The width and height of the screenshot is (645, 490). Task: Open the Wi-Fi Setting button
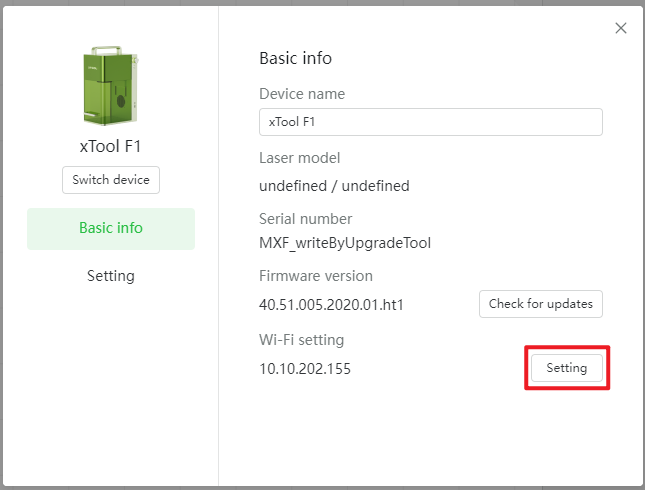coord(566,368)
